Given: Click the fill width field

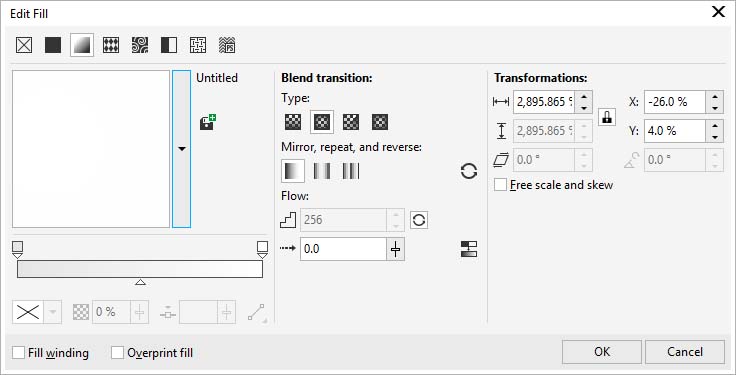Looking at the screenshot, I should tap(544, 102).
